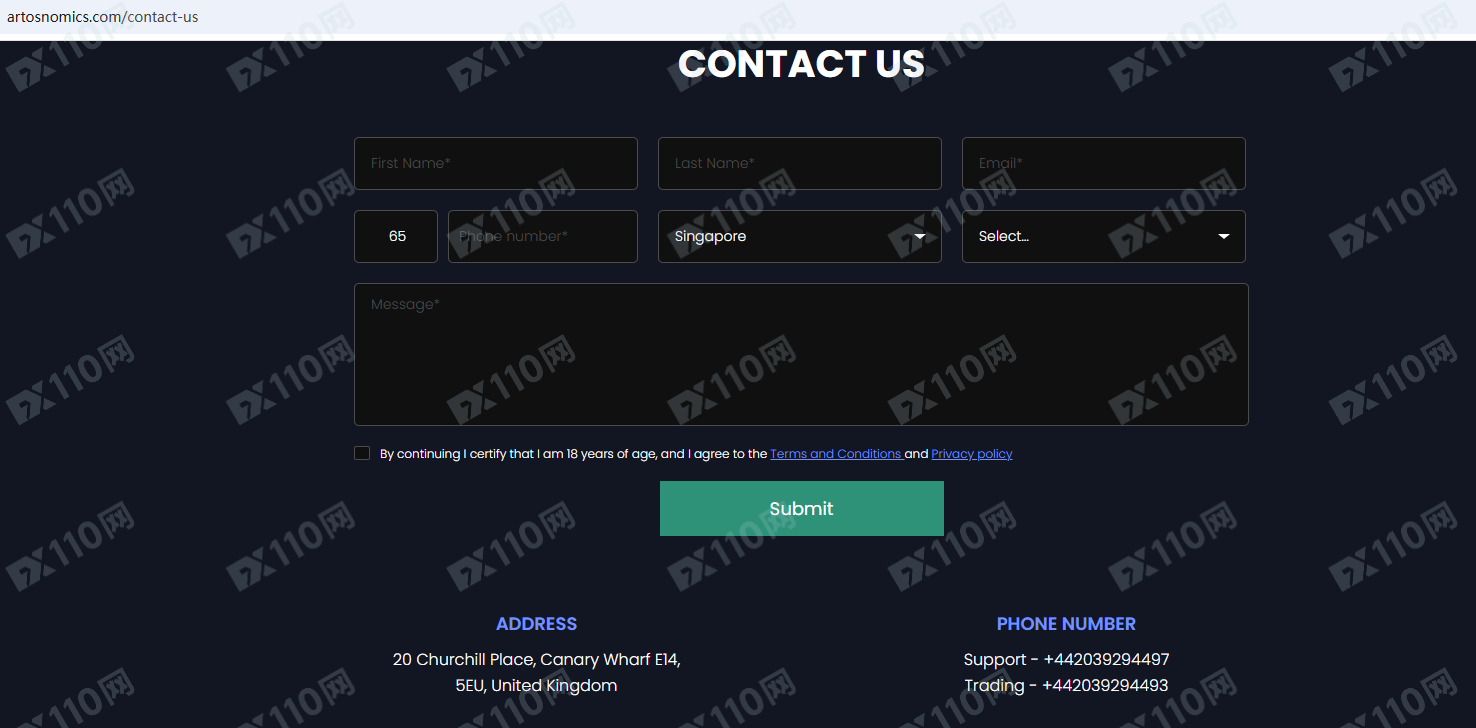The height and width of the screenshot is (728, 1476).
Task: Click the Support phone number text
Action: coord(1066,660)
